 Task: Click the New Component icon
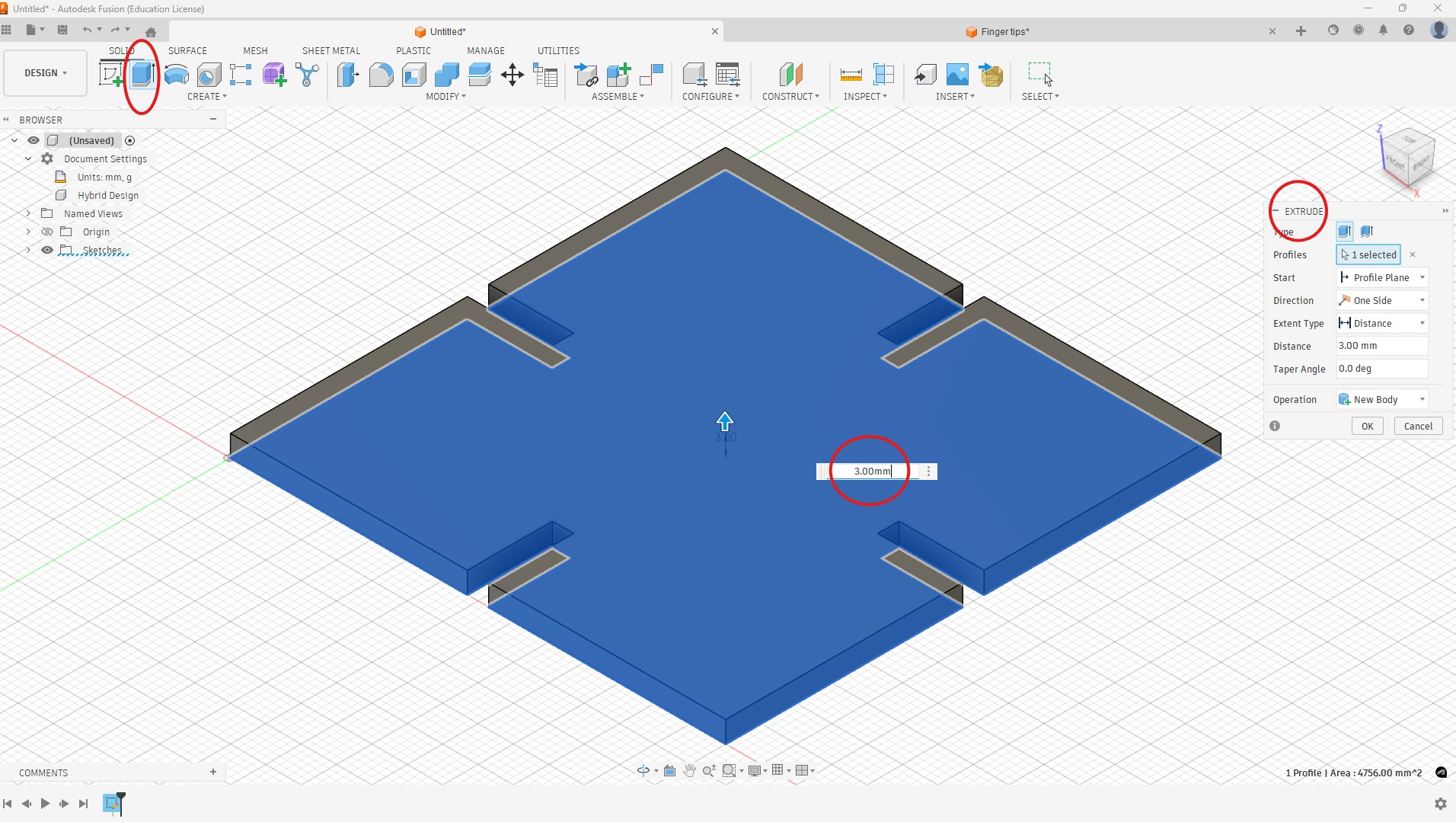618,75
